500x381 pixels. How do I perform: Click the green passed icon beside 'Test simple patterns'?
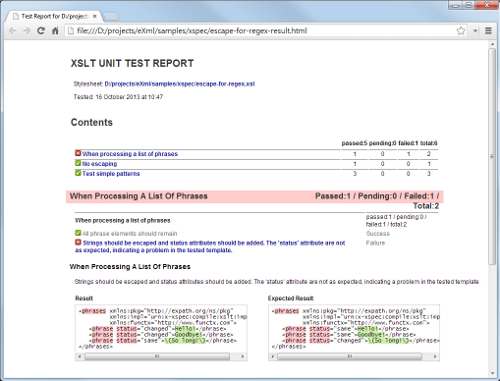[78, 173]
